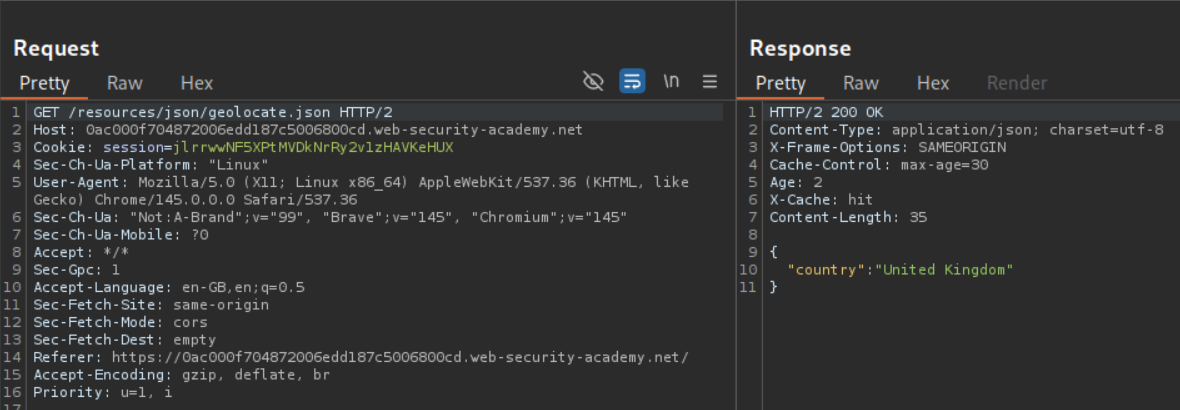Click the Referer URL in the request
1180x410 pixels.
coord(400,357)
